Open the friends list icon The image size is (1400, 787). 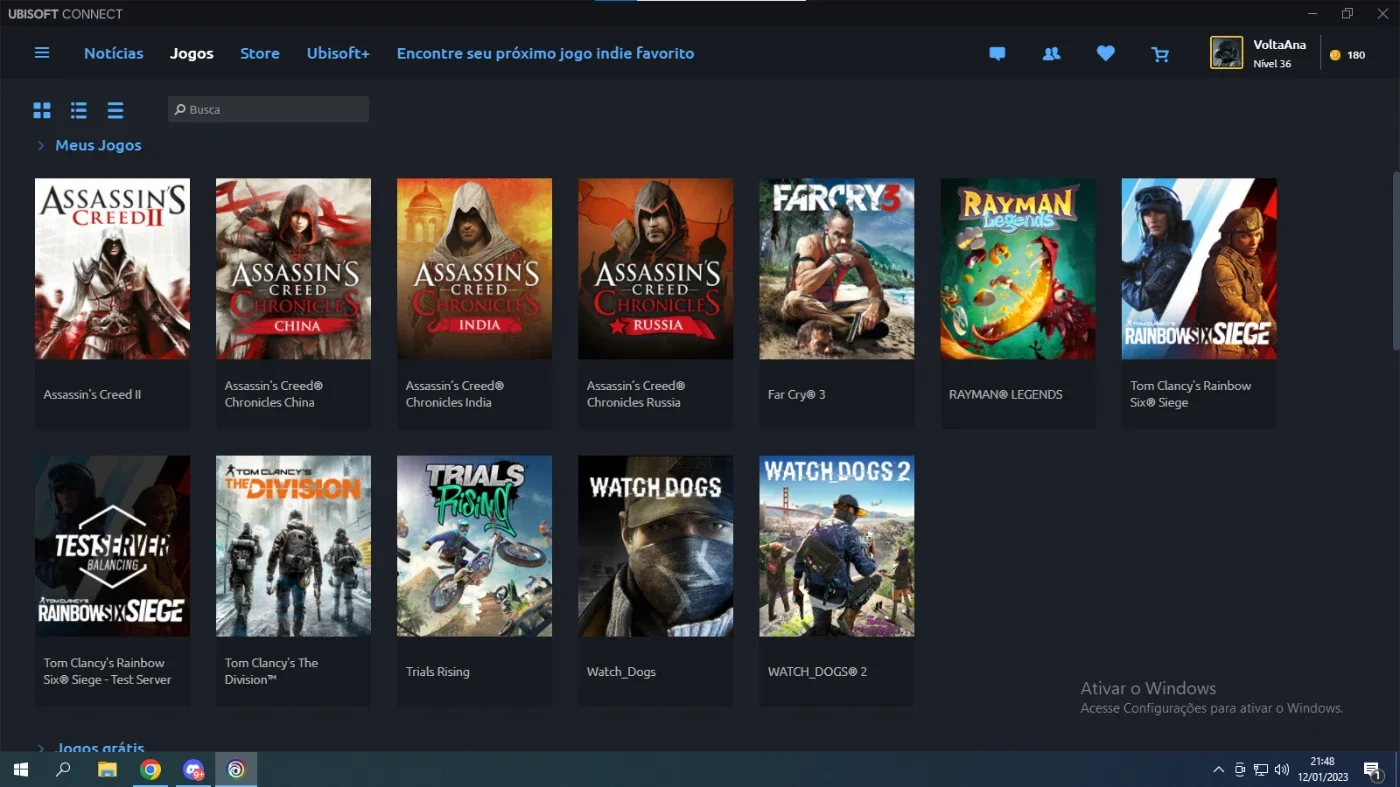pyautogui.click(x=1051, y=54)
